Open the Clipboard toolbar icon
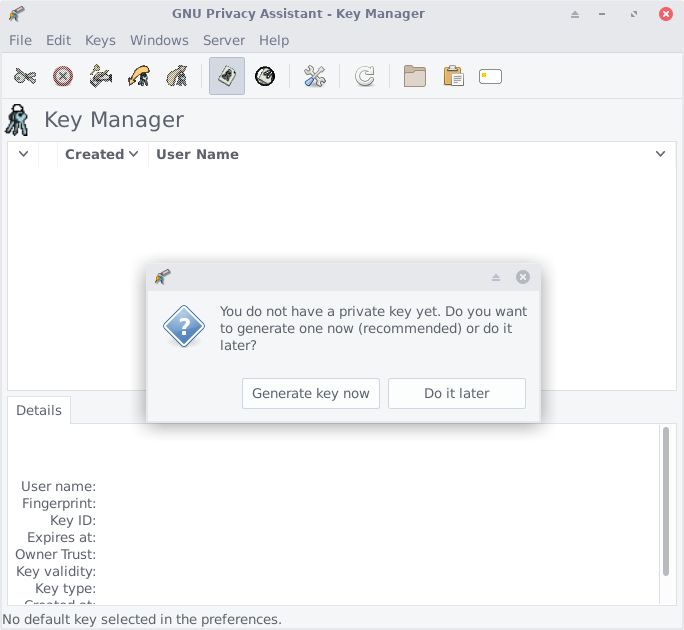The height and width of the screenshot is (630, 684). [453, 76]
